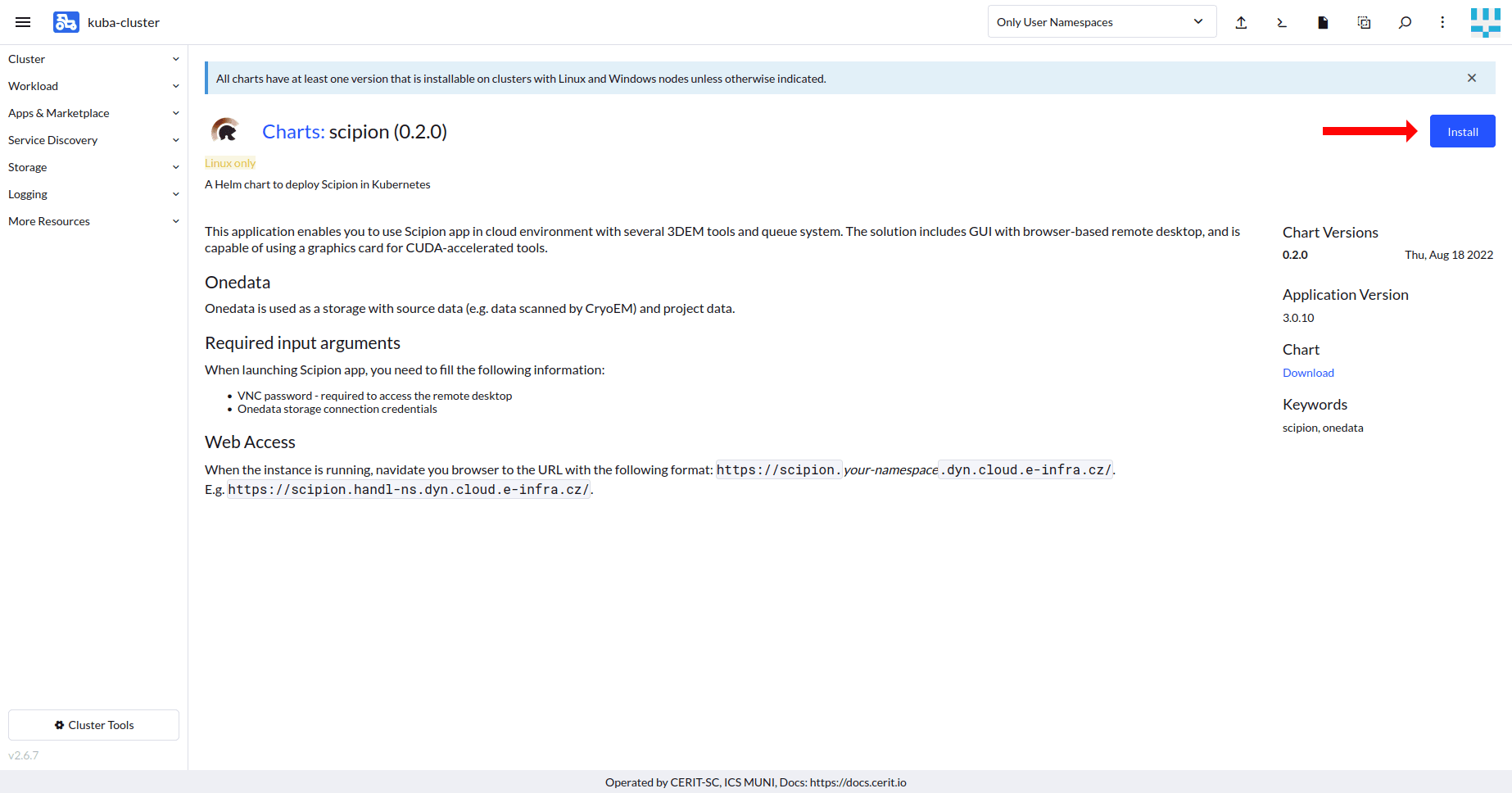
Task: Select Workload in the sidebar
Action: click(33, 86)
